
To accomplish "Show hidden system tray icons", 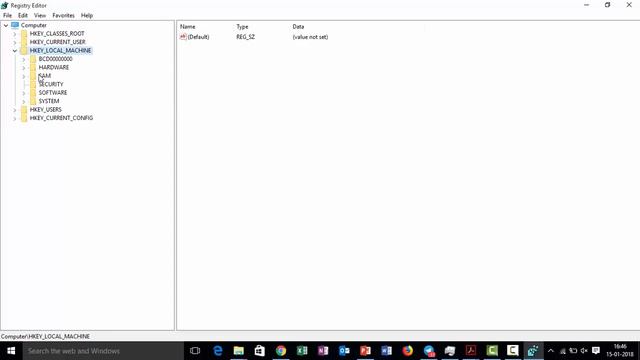I will pos(551,351).
